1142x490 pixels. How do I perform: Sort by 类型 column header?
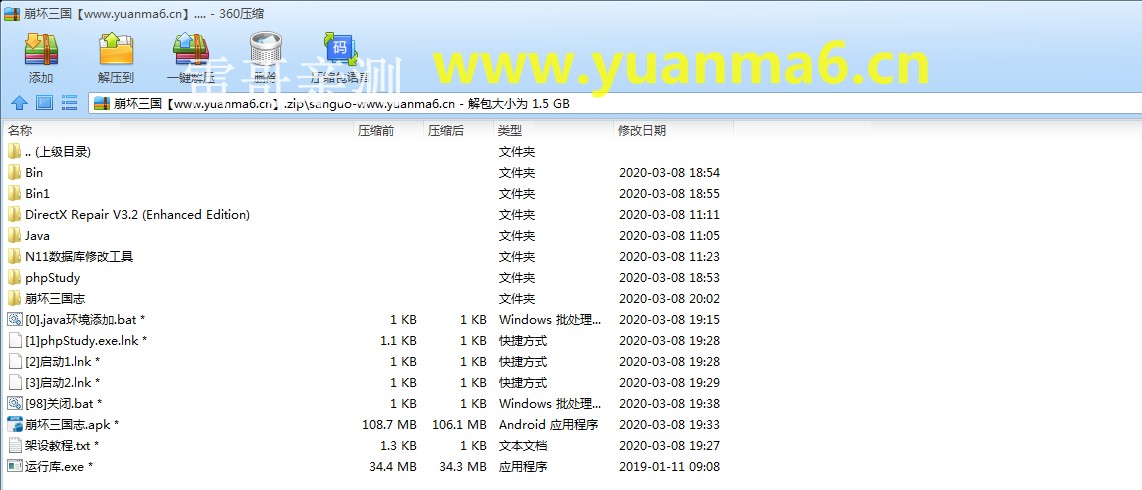point(510,131)
